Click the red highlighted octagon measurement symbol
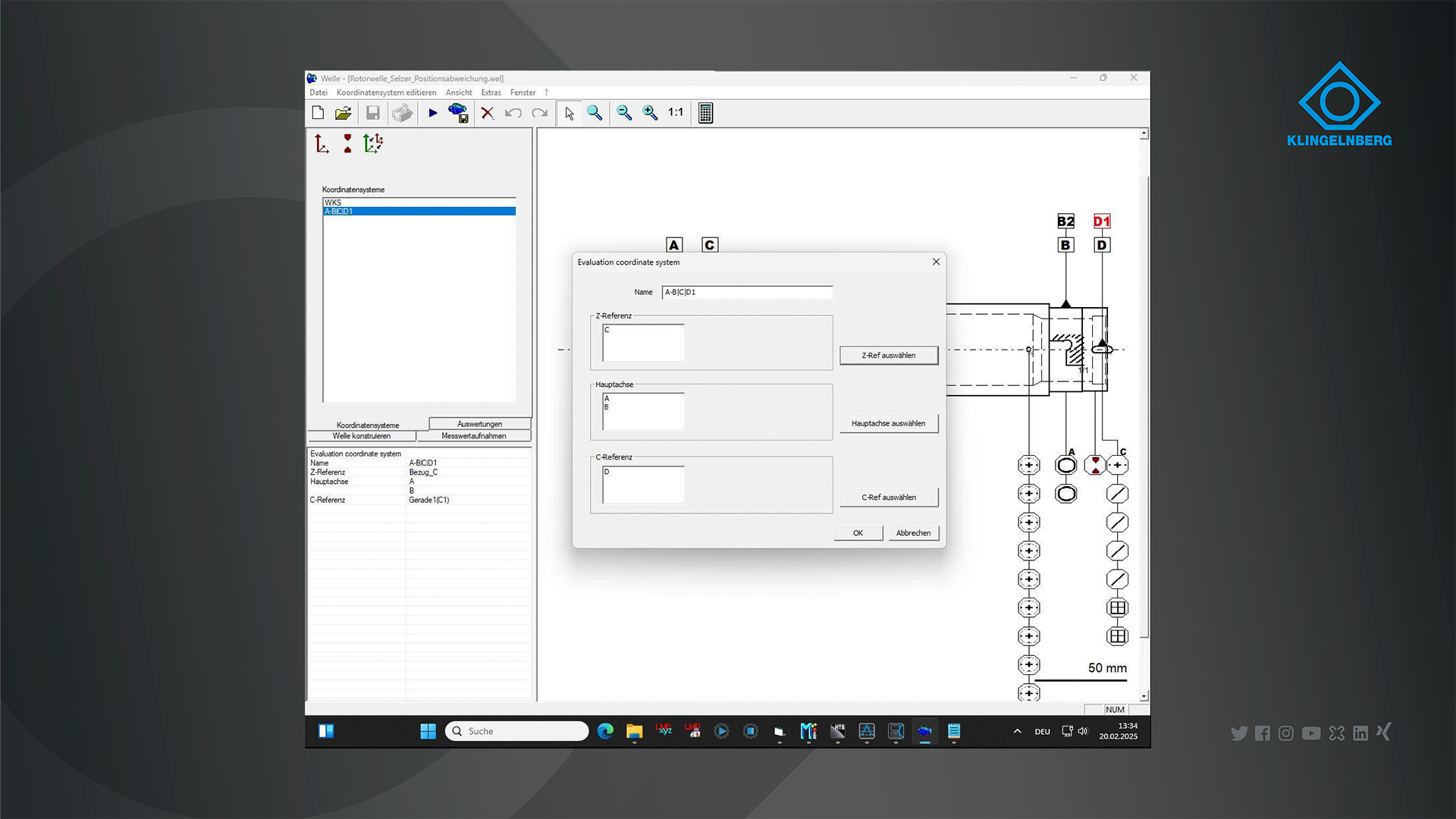 click(1095, 465)
